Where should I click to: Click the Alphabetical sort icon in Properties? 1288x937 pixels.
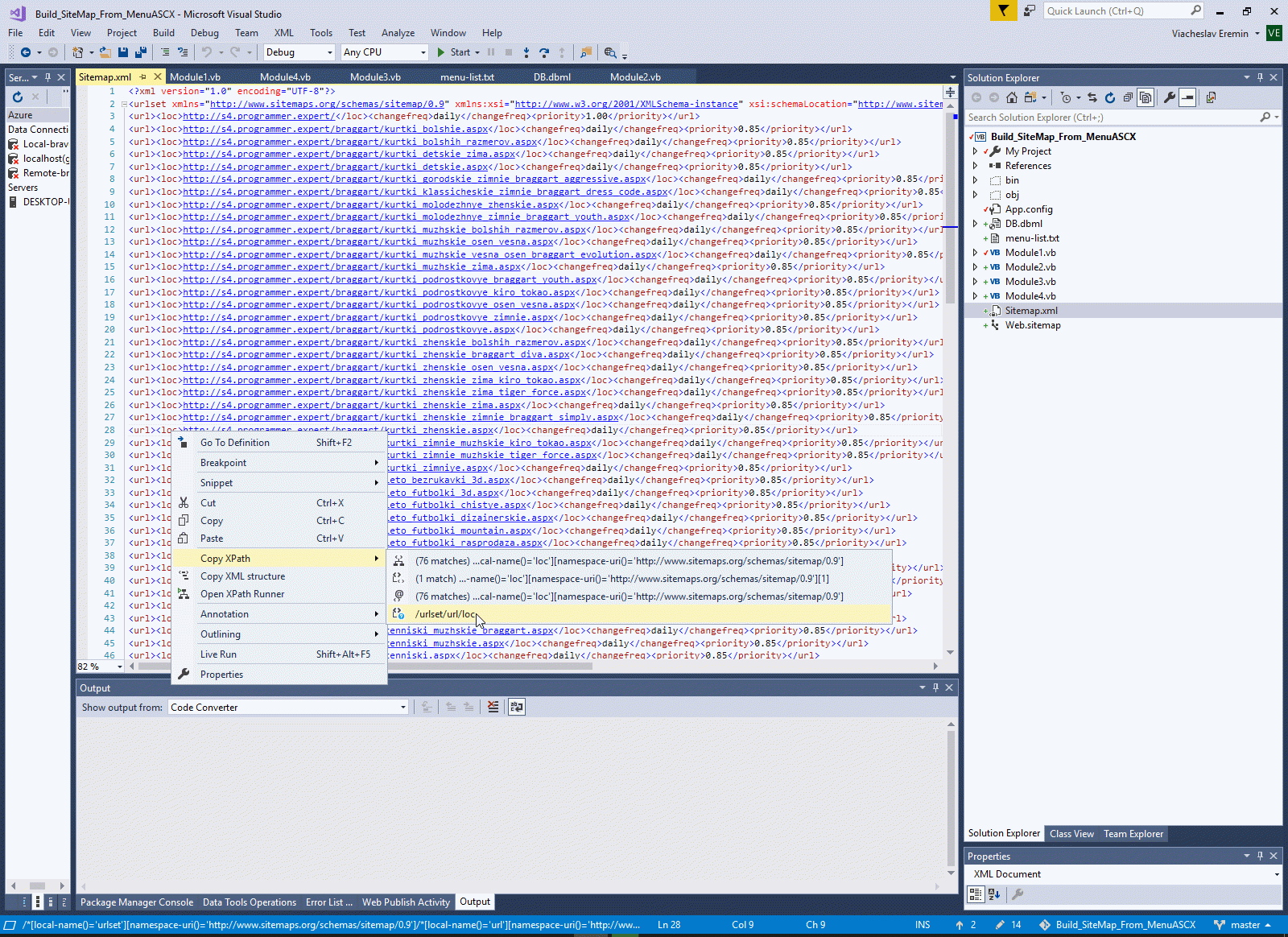pyautogui.click(x=994, y=894)
